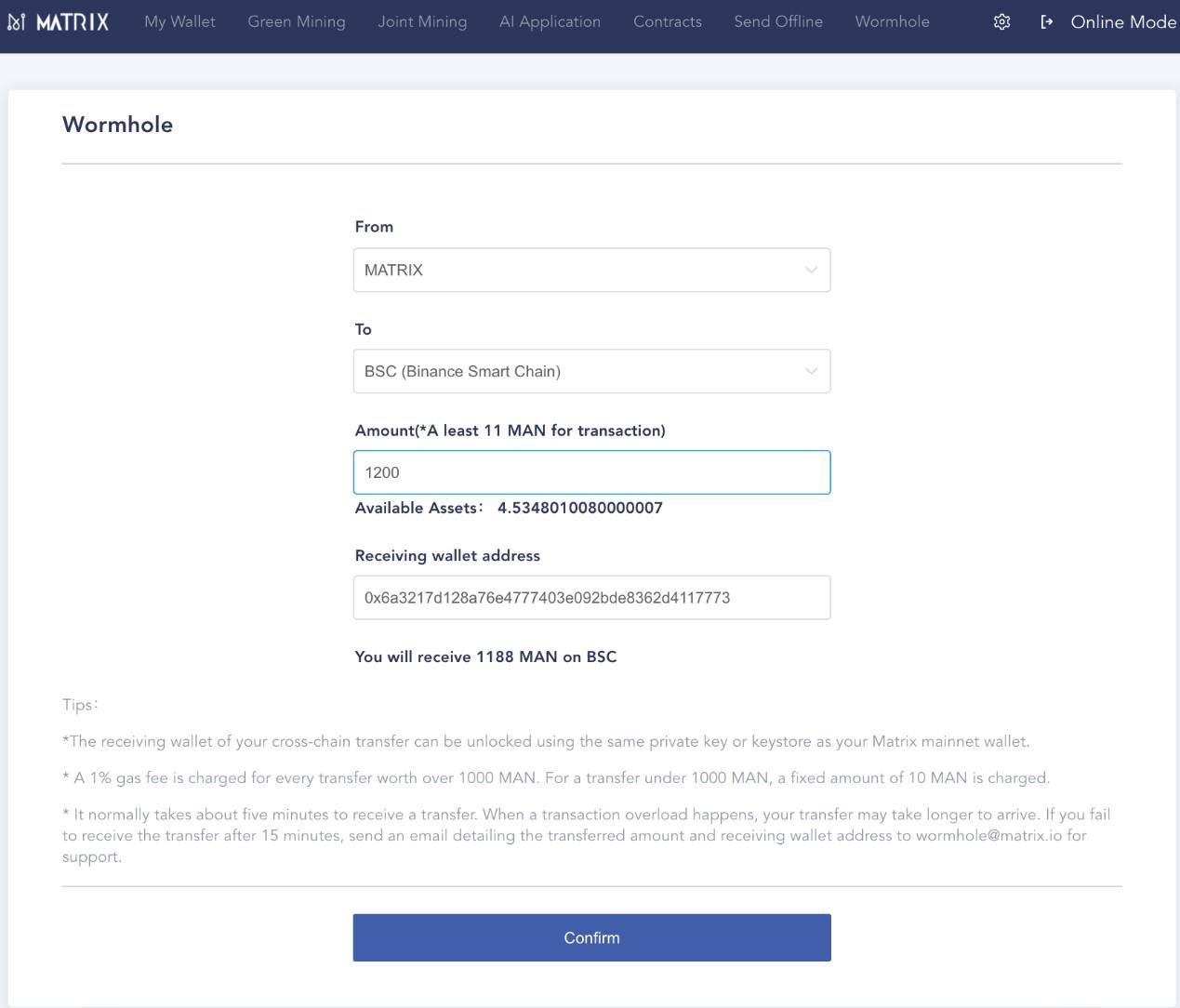Expand the From chain dropdown
Image resolution: width=1180 pixels, height=1008 pixels.
591,270
